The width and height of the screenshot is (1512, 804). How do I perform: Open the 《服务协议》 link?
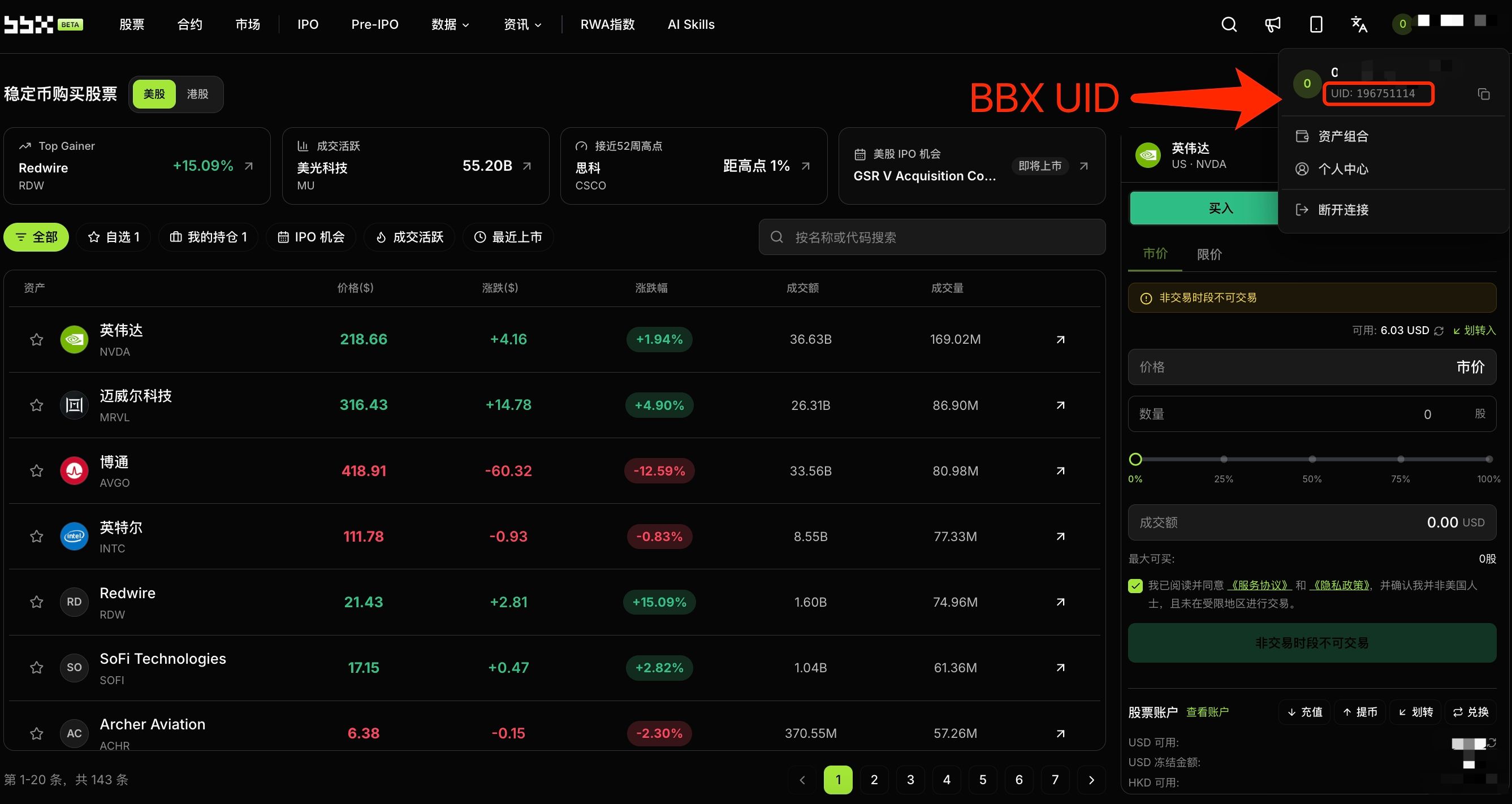pos(1259,586)
